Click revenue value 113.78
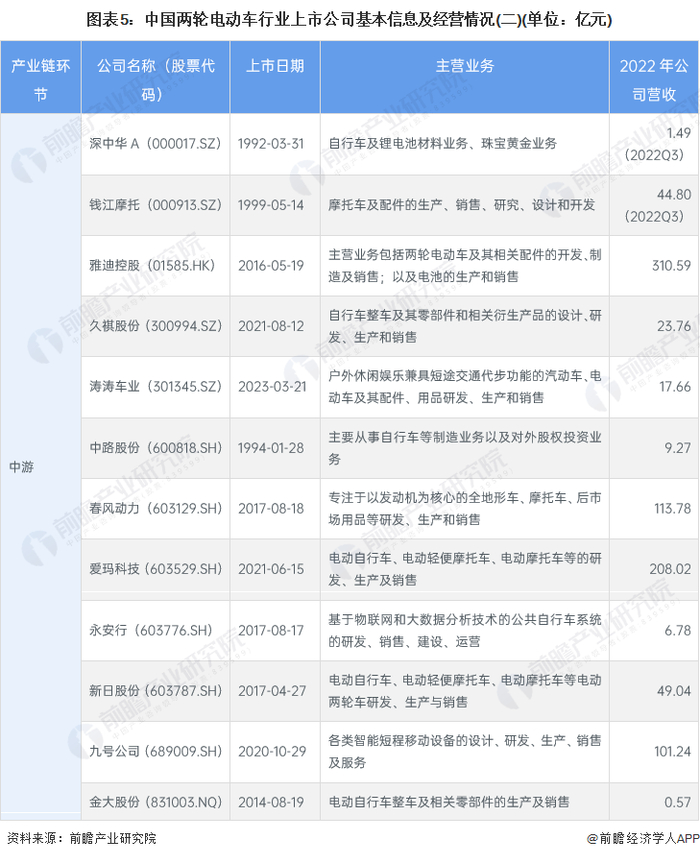The height and width of the screenshot is (858, 700). pos(673,509)
